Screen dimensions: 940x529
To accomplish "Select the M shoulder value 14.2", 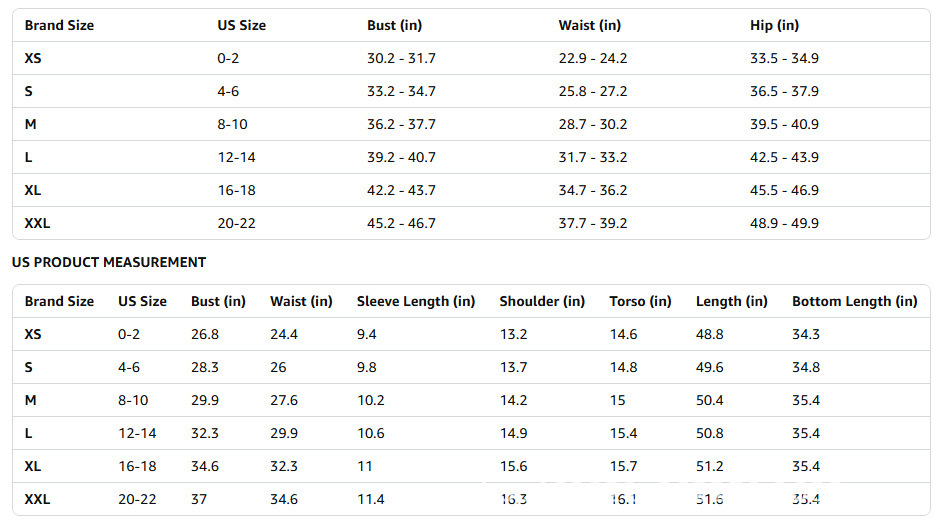I will click(513, 400).
